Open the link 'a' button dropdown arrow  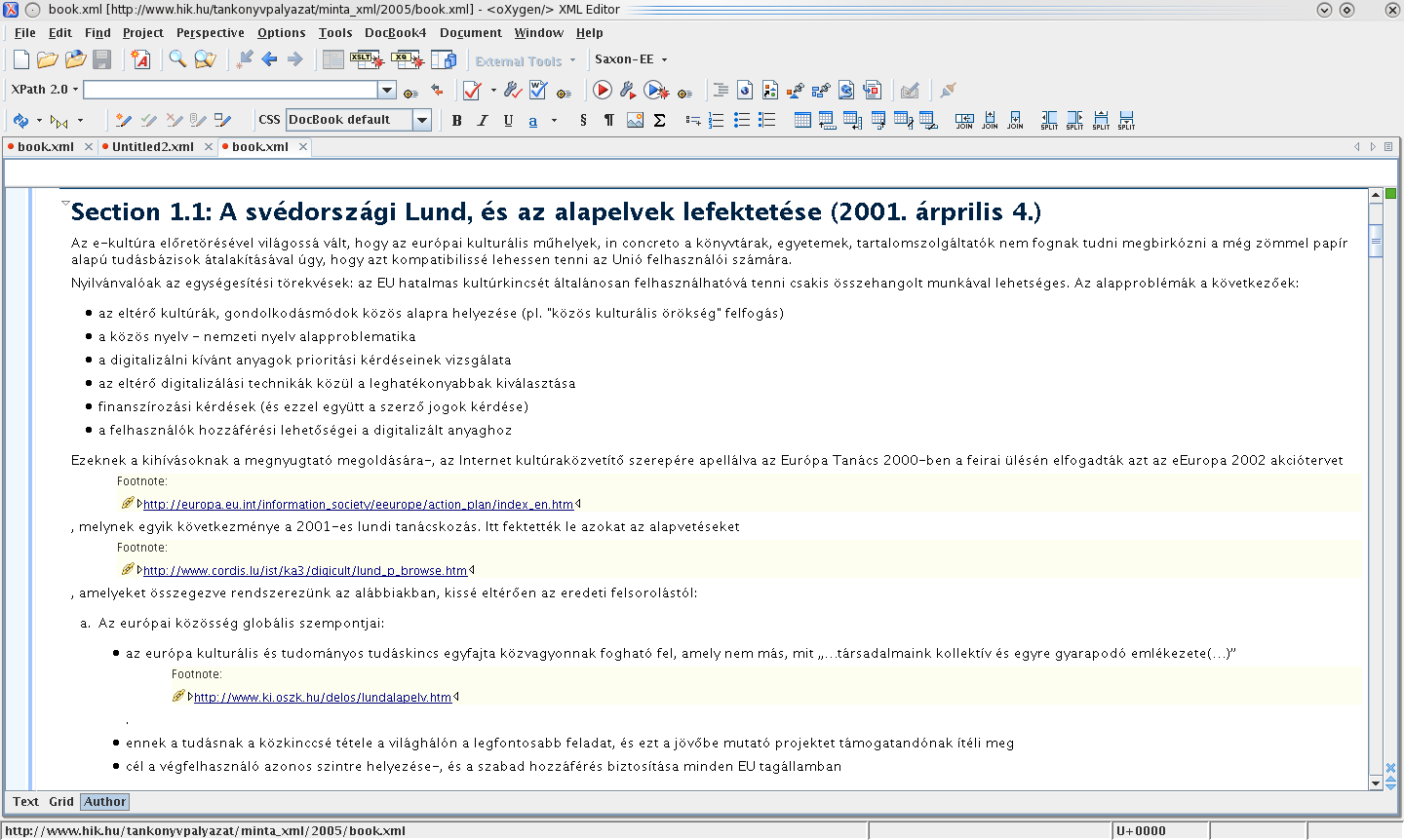[x=554, y=121]
